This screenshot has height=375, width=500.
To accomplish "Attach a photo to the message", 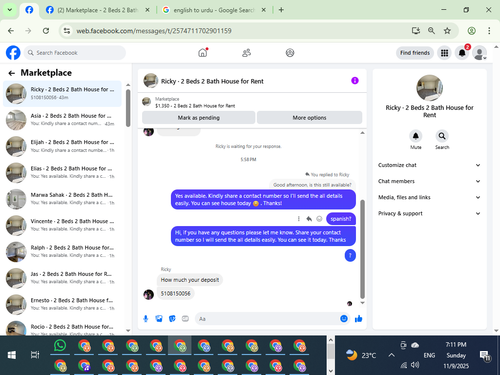I will click(159, 319).
